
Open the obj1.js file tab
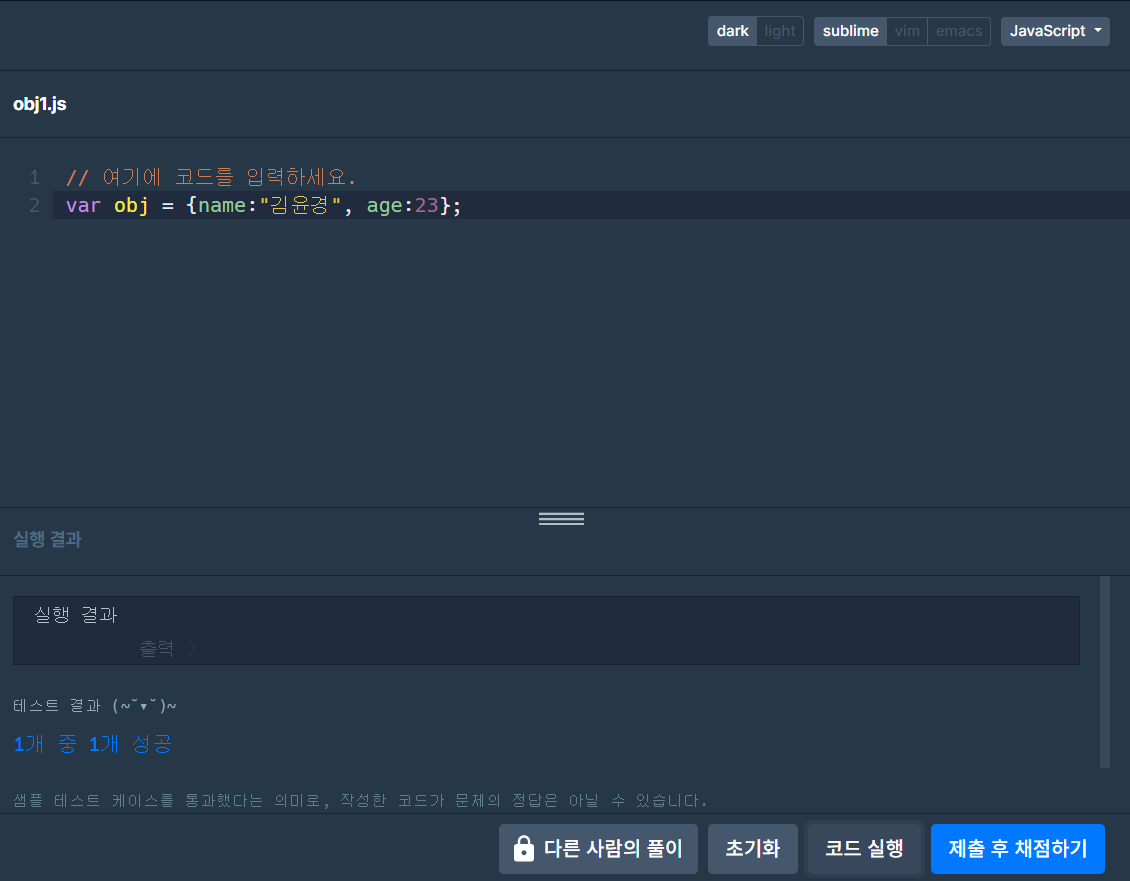click(x=40, y=104)
